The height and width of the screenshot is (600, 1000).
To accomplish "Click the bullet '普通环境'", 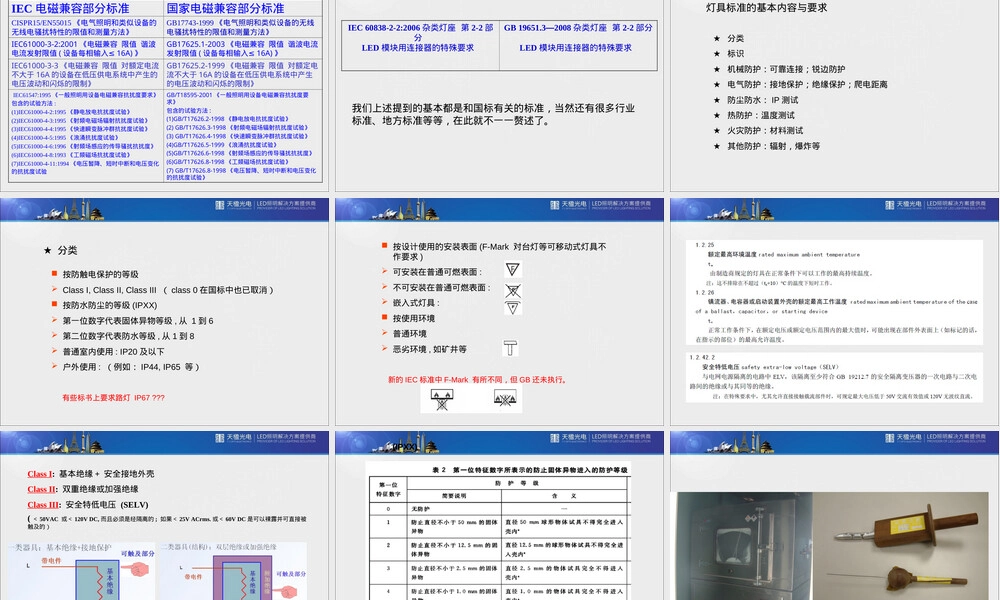I will tap(409, 333).
